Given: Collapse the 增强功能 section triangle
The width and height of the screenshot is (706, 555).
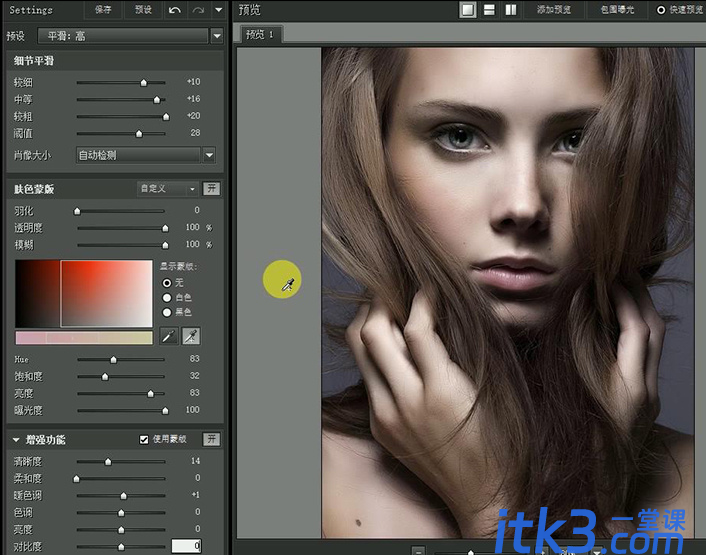Looking at the screenshot, I should click(17, 440).
